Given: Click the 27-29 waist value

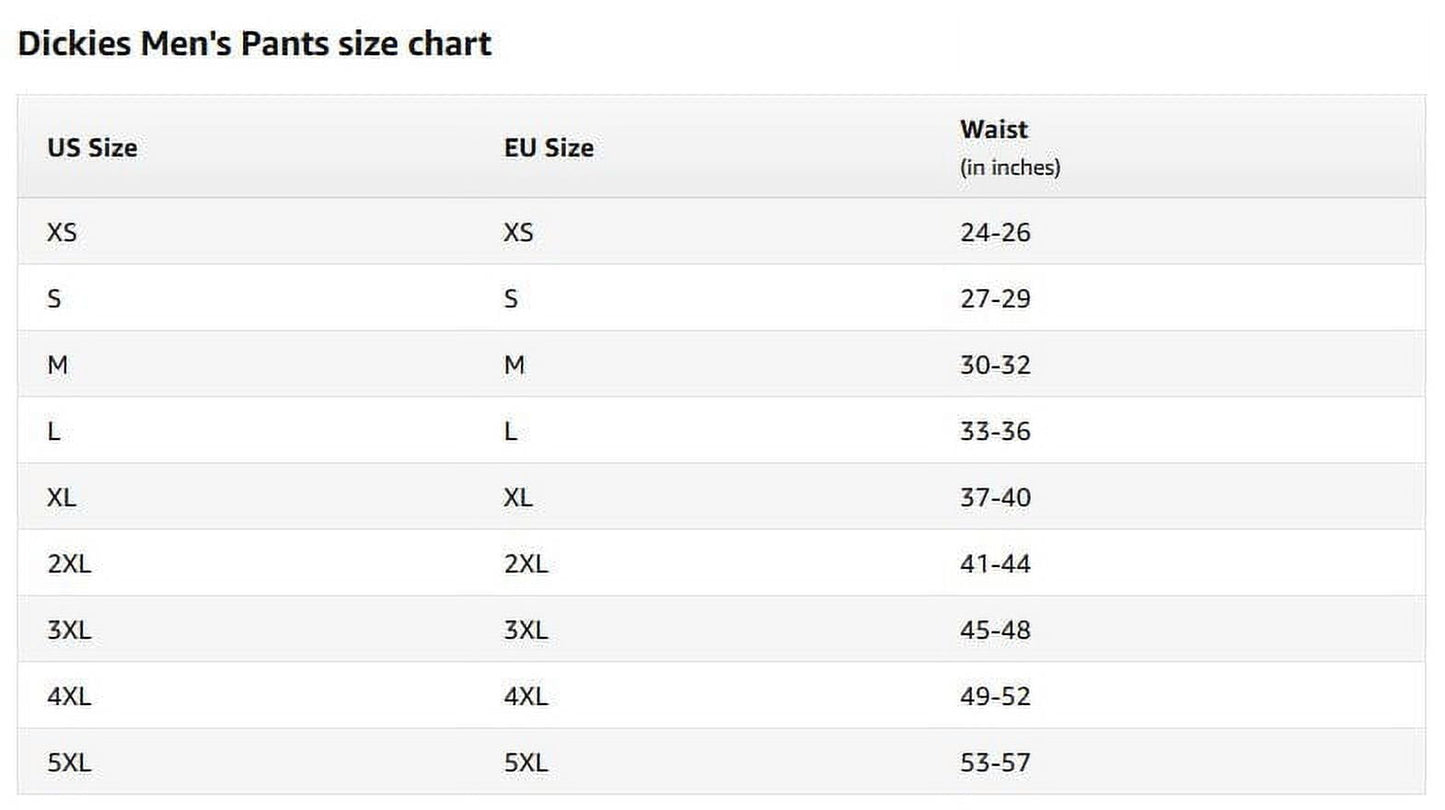Looking at the screenshot, I should pos(995,299).
